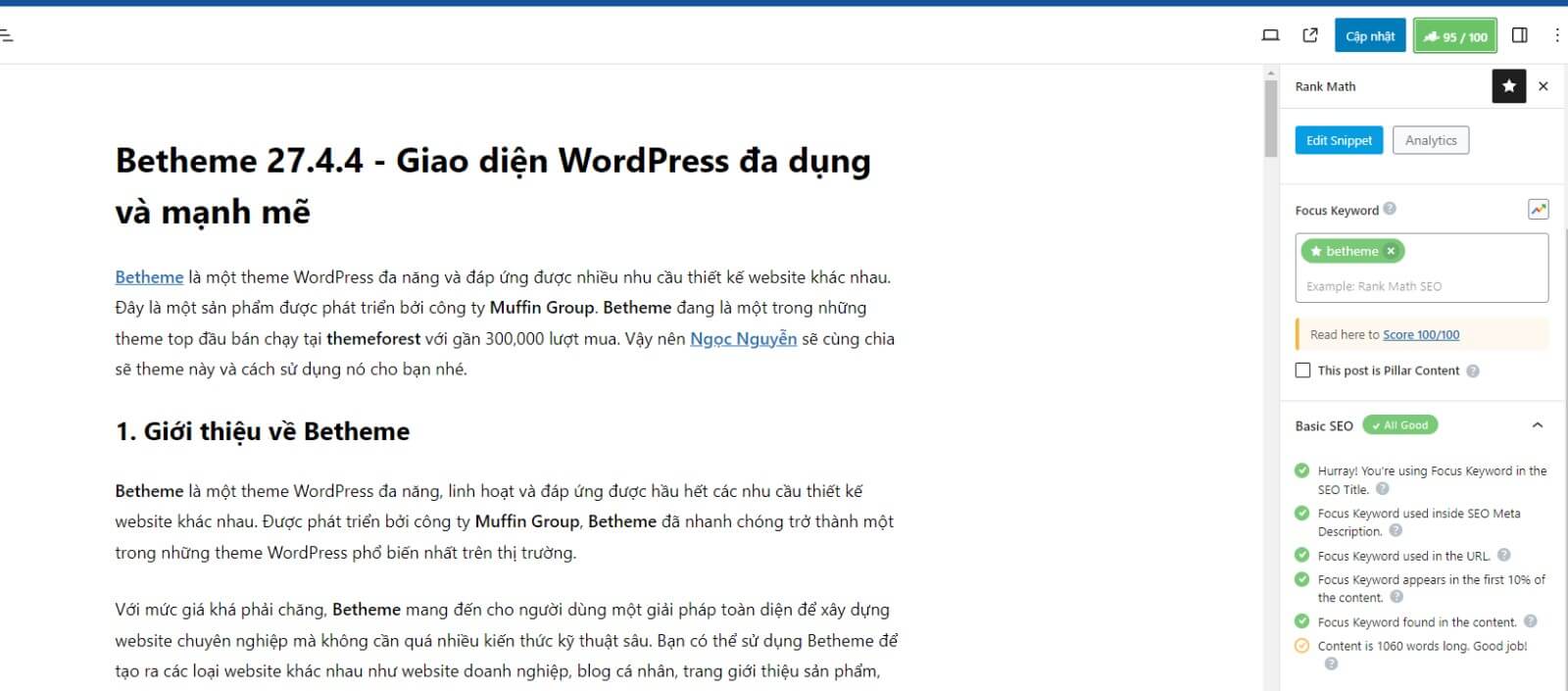Viewport: 1568px width, 691px height.
Task: Click orange check for 1060 words content
Action: [1302, 646]
